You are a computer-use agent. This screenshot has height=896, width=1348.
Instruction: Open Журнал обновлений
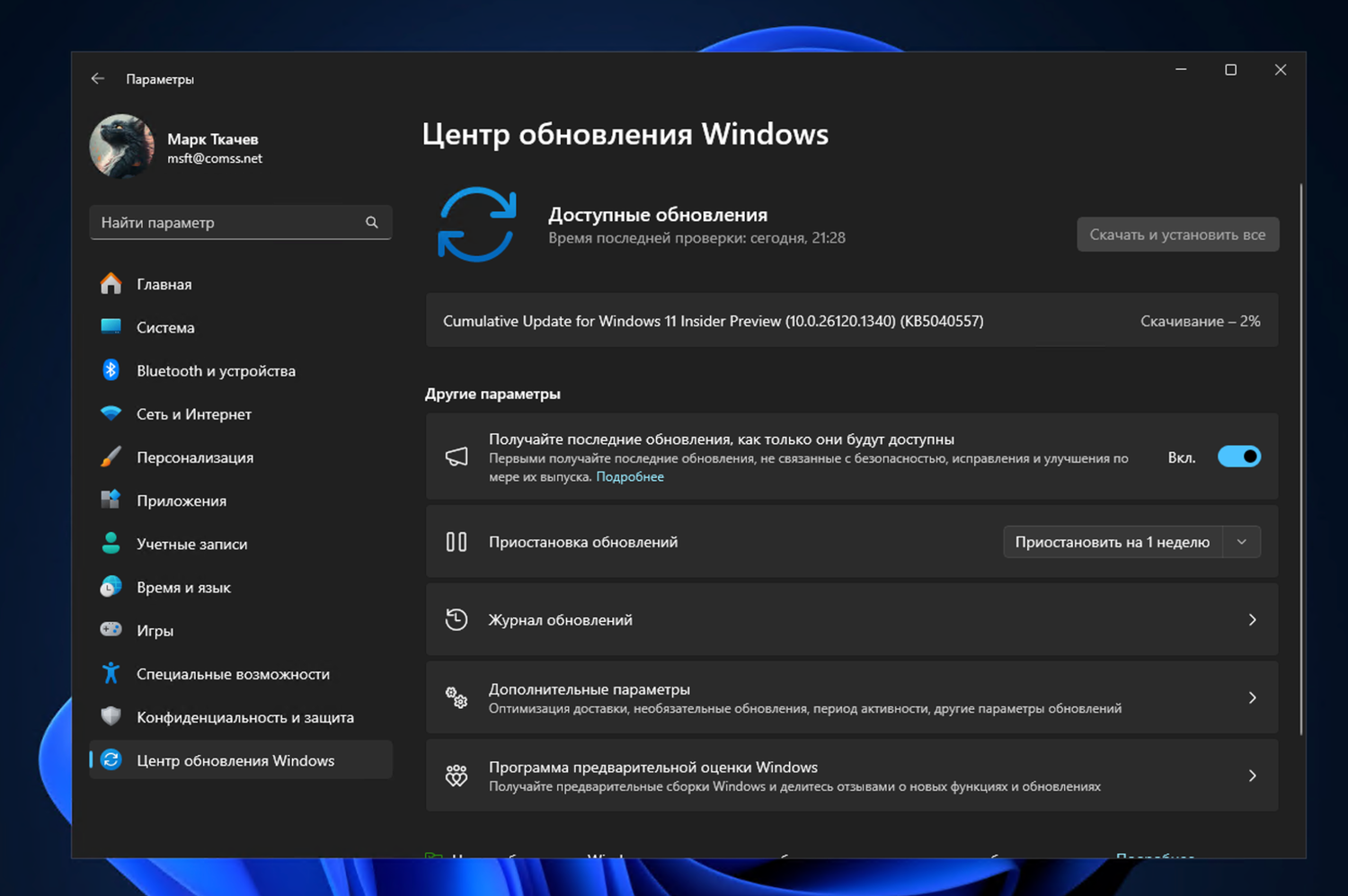click(x=852, y=619)
